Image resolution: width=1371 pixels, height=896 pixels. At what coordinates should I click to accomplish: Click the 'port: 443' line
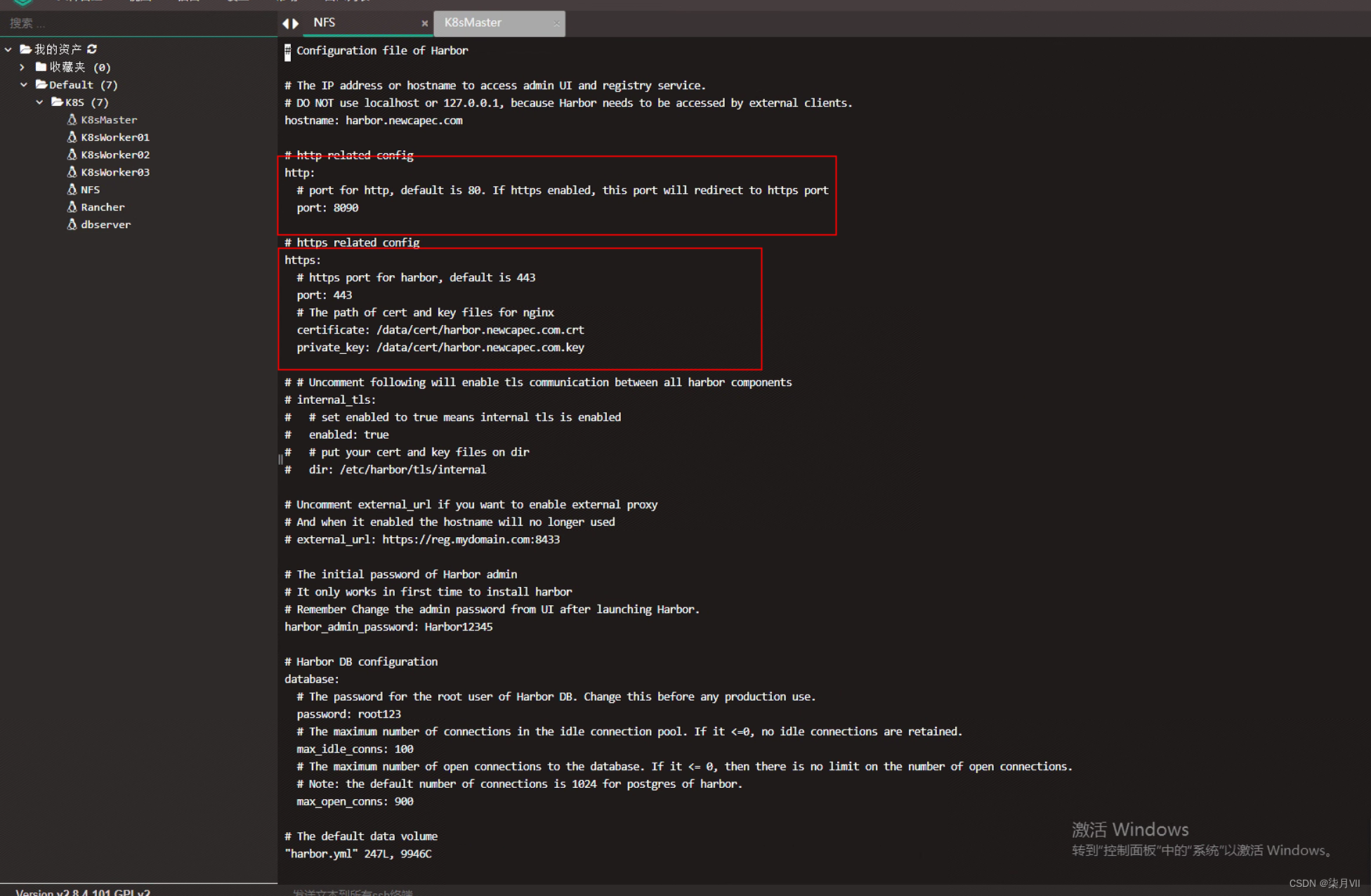click(x=324, y=296)
